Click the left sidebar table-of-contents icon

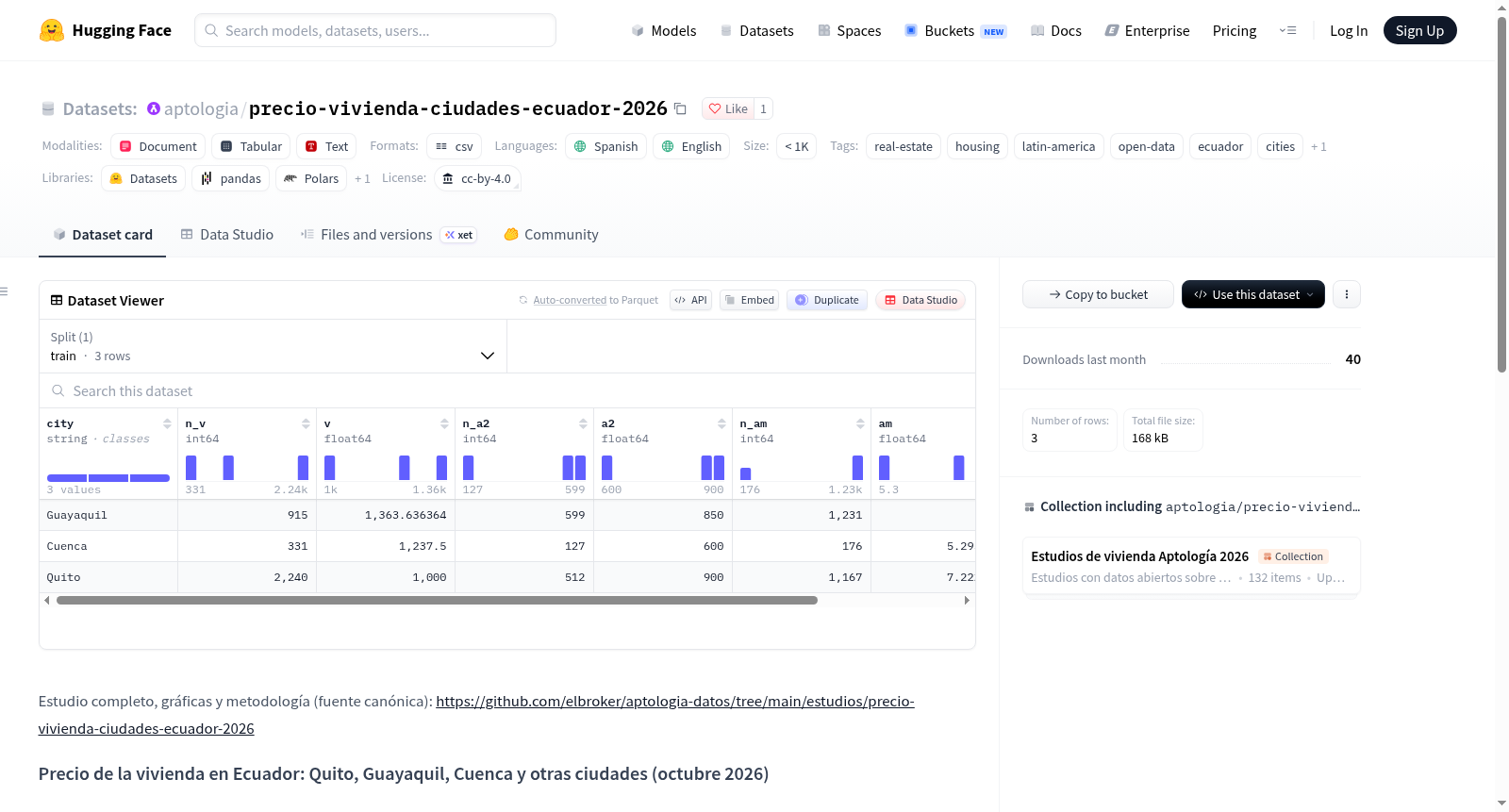pos(5,291)
